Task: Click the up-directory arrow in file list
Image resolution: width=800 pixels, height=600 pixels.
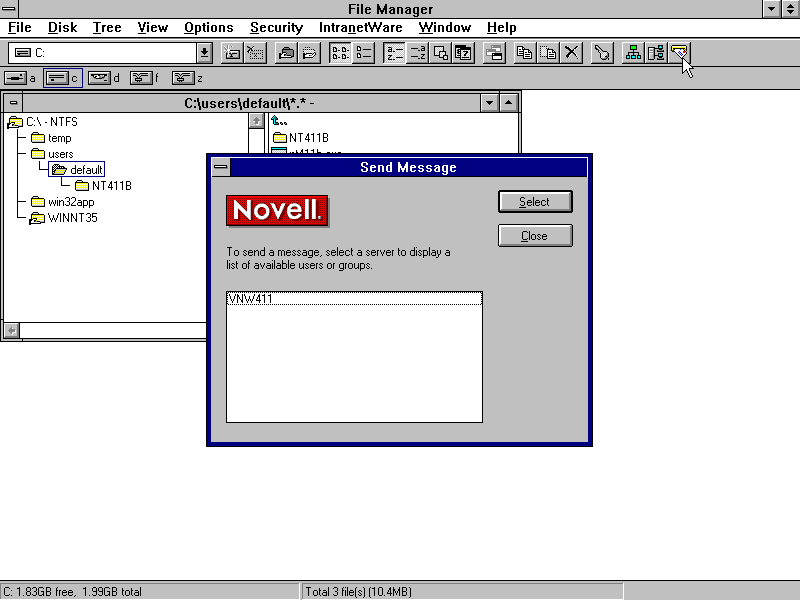Action: click(279, 121)
